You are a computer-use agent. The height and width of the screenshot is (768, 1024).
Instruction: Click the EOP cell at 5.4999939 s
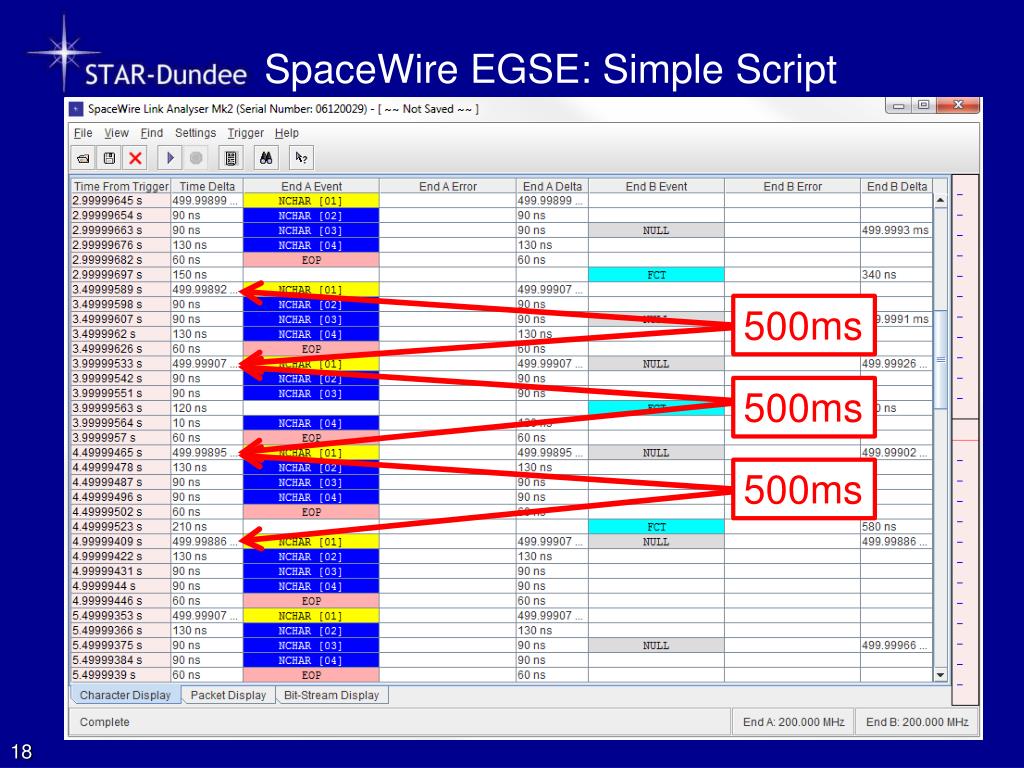pyautogui.click(x=311, y=675)
